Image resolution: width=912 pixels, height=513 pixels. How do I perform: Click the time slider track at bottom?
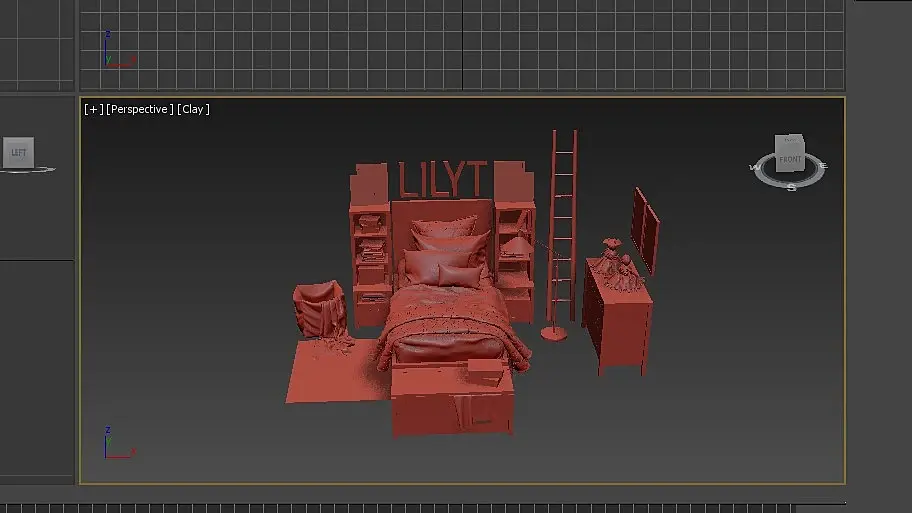(398, 508)
